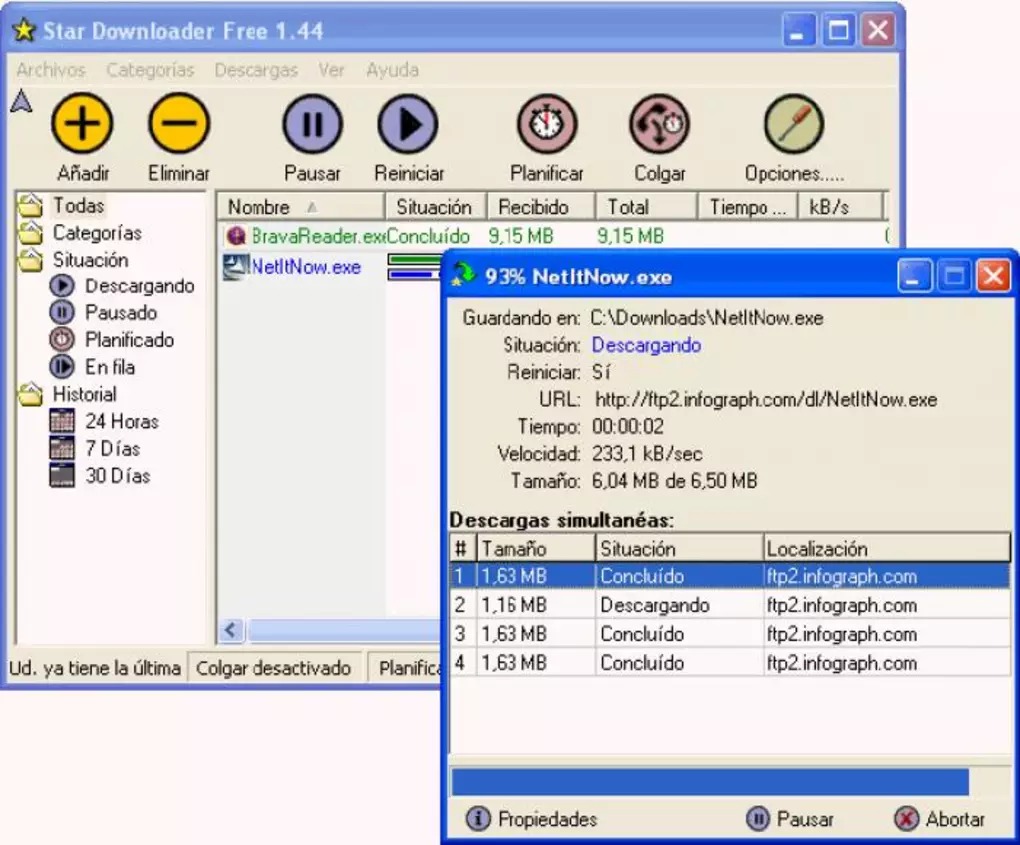Sort by Total column header
Screen dimensions: 1020x845
(x=646, y=207)
